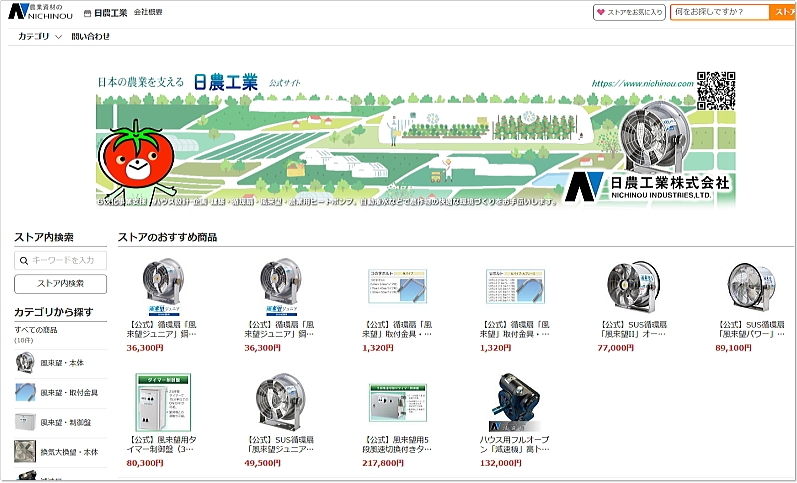The height and width of the screenshot is (483, 797).
Task: Click the ストア内検索 button
Action: pyautogui.click(x=60, y=284)
